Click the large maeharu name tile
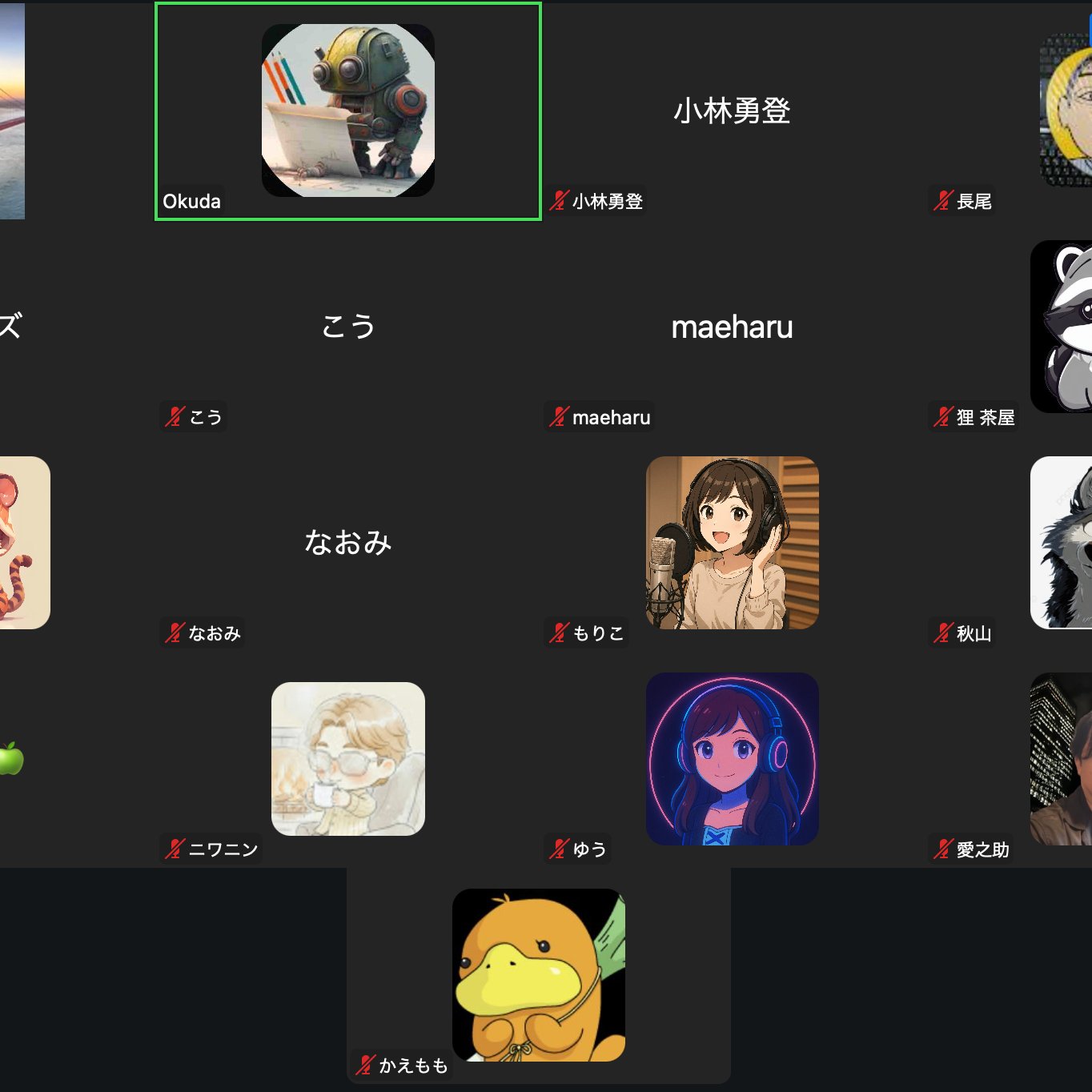1092x1092 pixels. (732, 327)
